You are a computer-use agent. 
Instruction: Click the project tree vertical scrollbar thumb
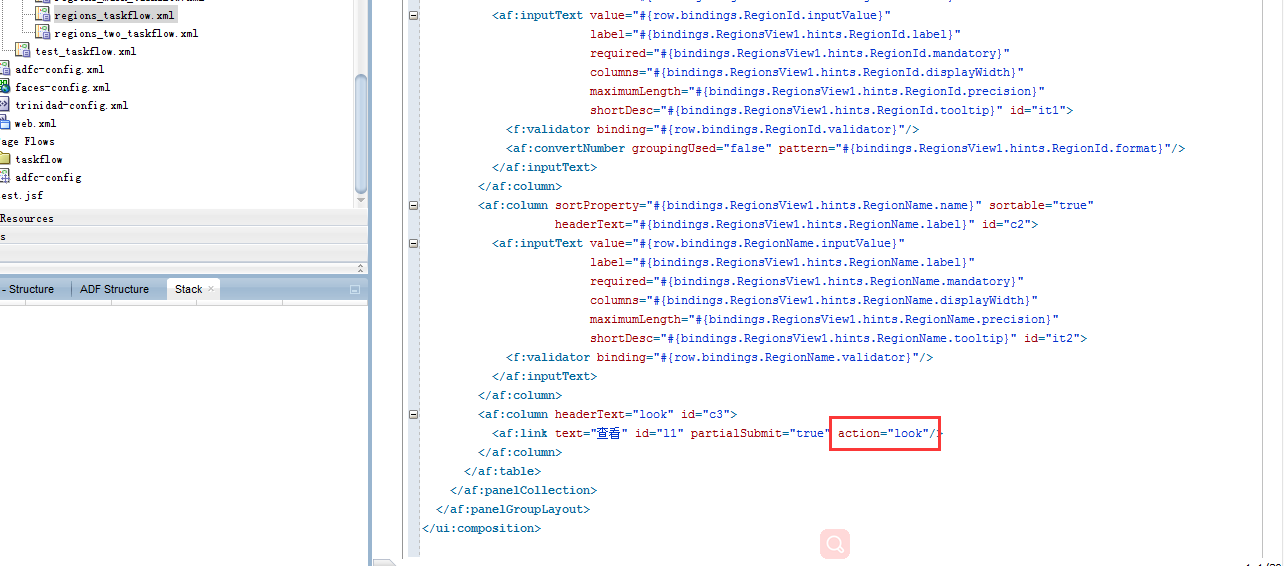point(361,134)
